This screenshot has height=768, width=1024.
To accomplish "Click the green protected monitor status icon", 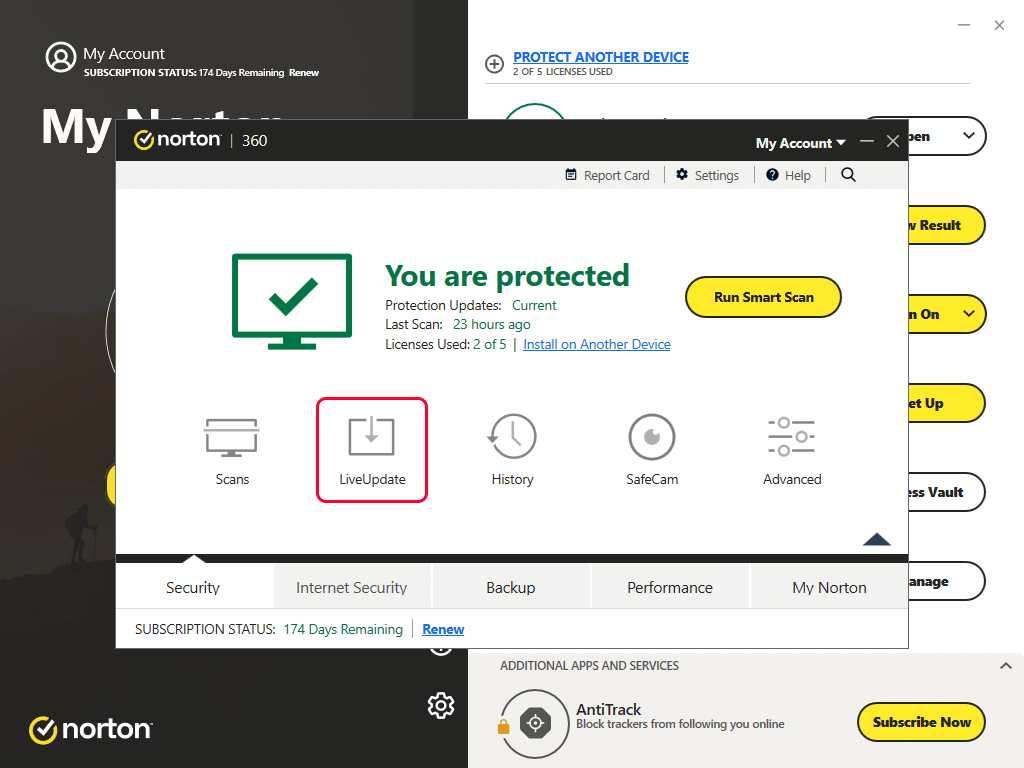I will click(292, 302).
